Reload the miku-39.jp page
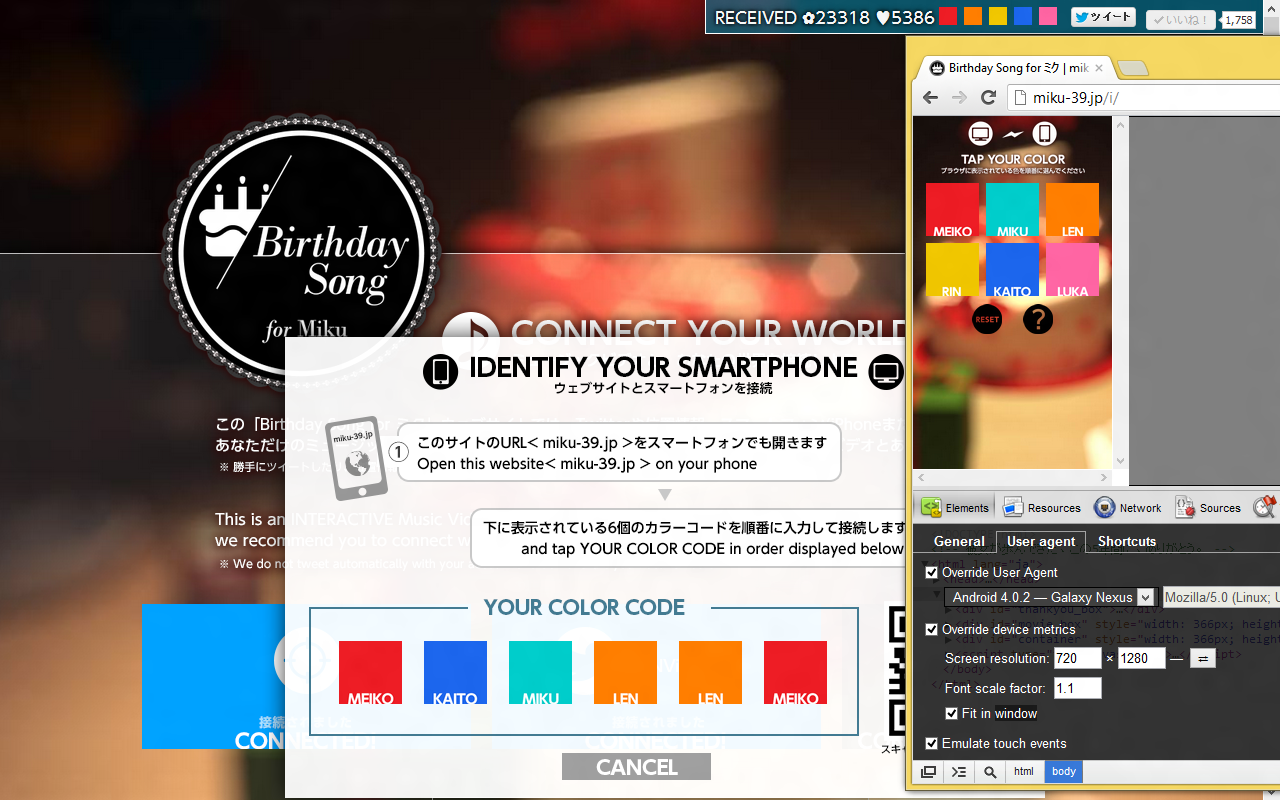1280x800 pixels. click(x=988, y=97)
